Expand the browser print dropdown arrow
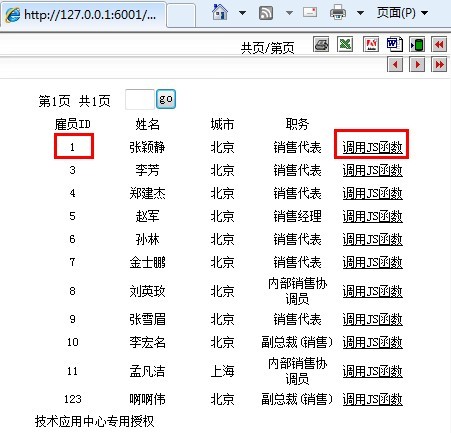The width and height of the screenshot is (451, 433). pos(360,13)
